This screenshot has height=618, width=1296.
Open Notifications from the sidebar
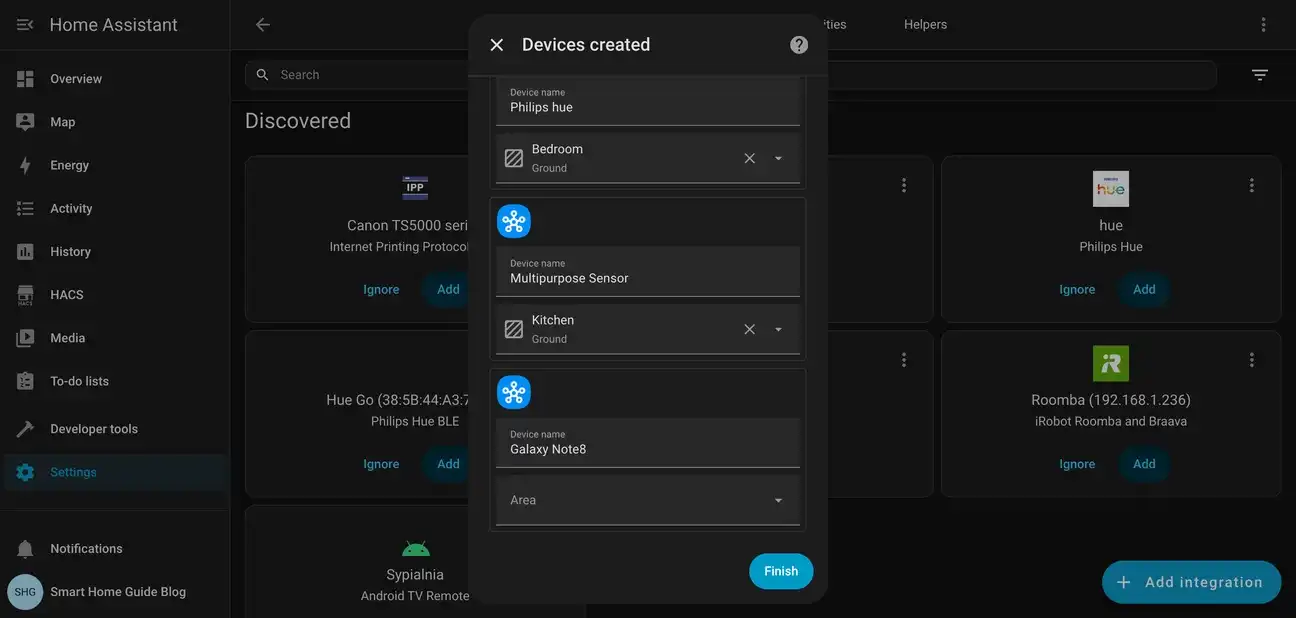click(x=86, y=548)
